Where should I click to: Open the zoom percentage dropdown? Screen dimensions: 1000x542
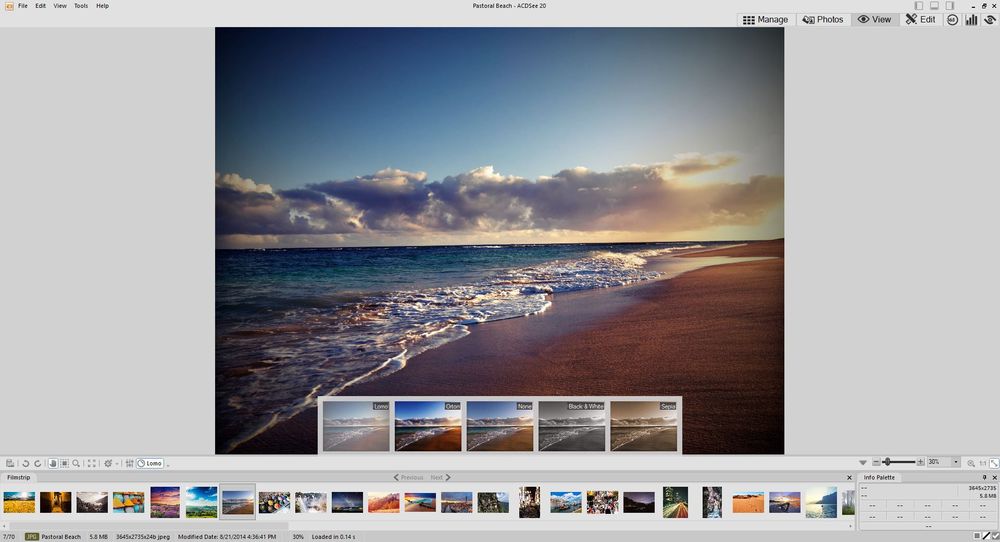click(x=956, y=462)
